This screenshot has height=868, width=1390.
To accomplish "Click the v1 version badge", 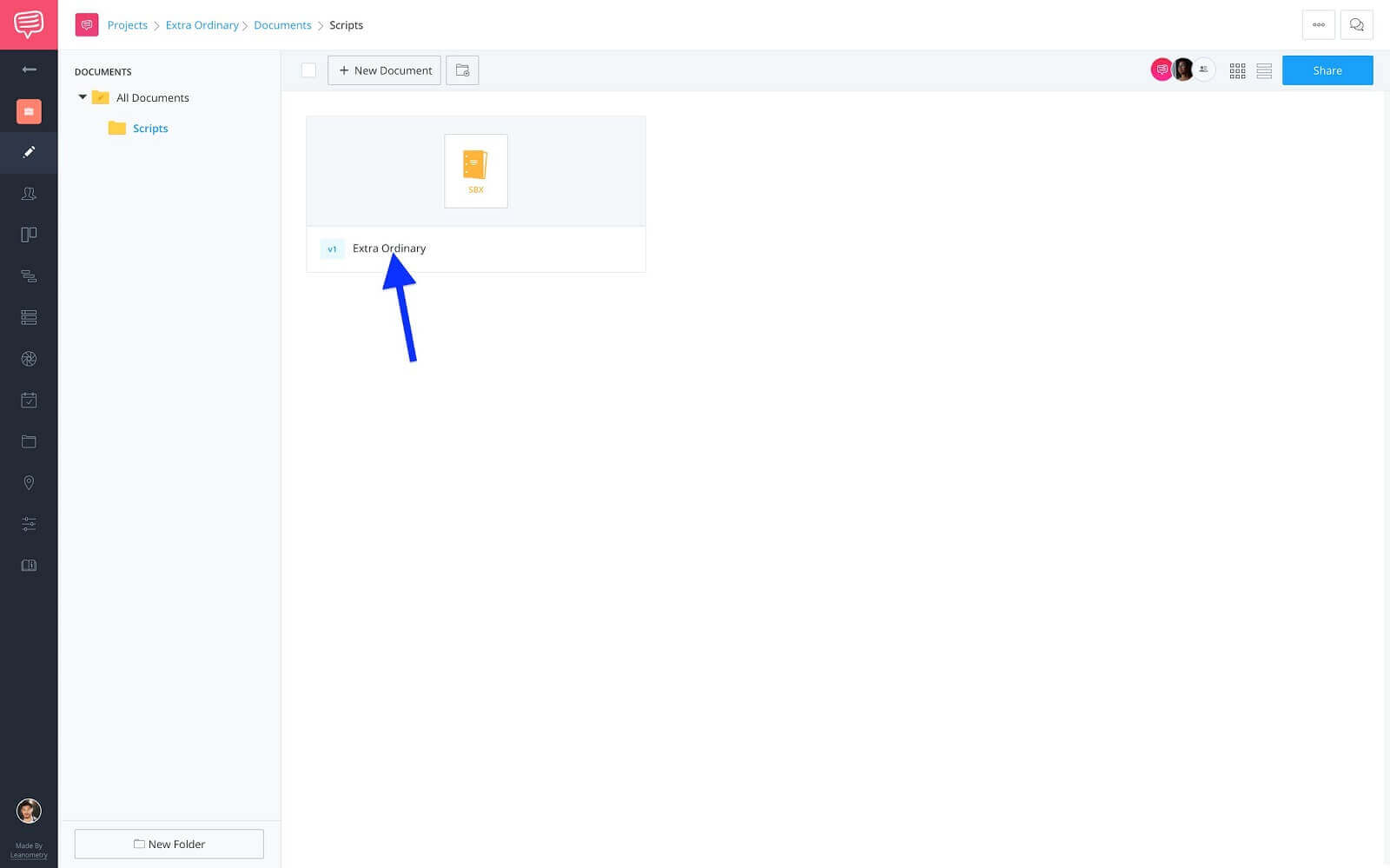I will (x=332, y=249).
